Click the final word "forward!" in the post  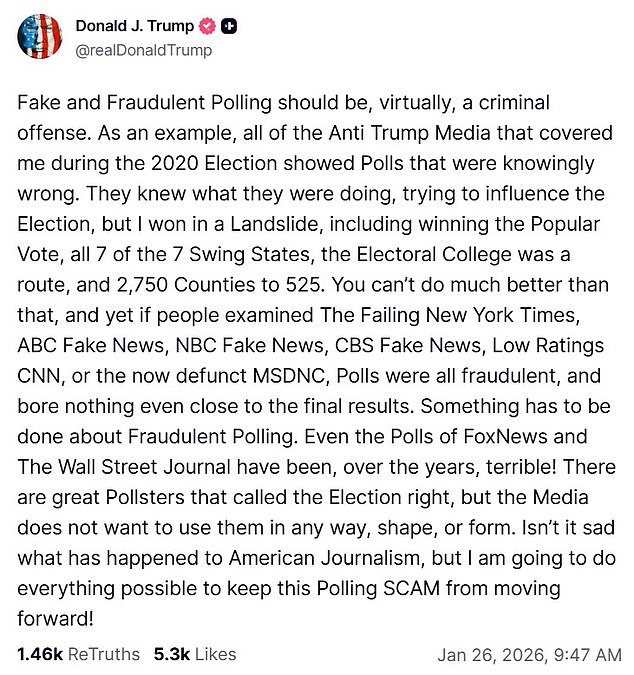[56, 618]
